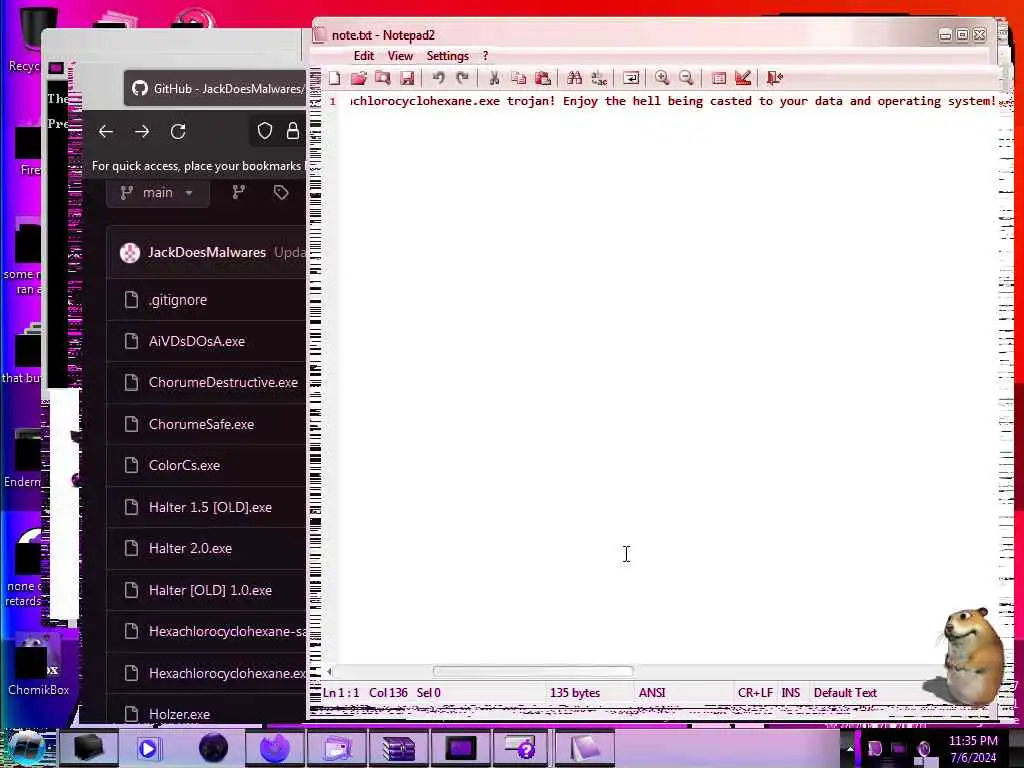Open JackDoesMalwares author link
1024x768 pixels.
pyautogui.click(x=206, y=252)
